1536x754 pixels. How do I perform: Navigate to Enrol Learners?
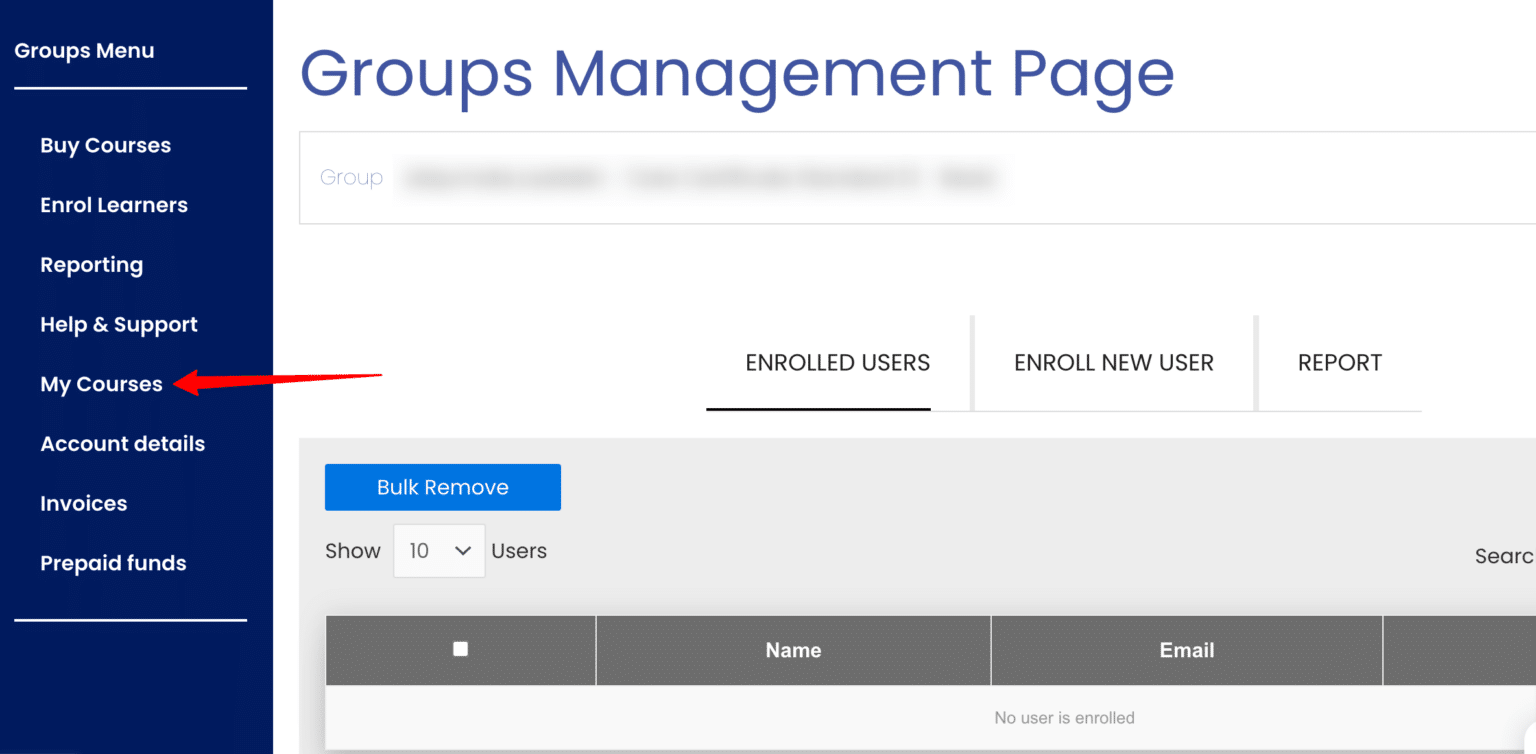point(113,205)
